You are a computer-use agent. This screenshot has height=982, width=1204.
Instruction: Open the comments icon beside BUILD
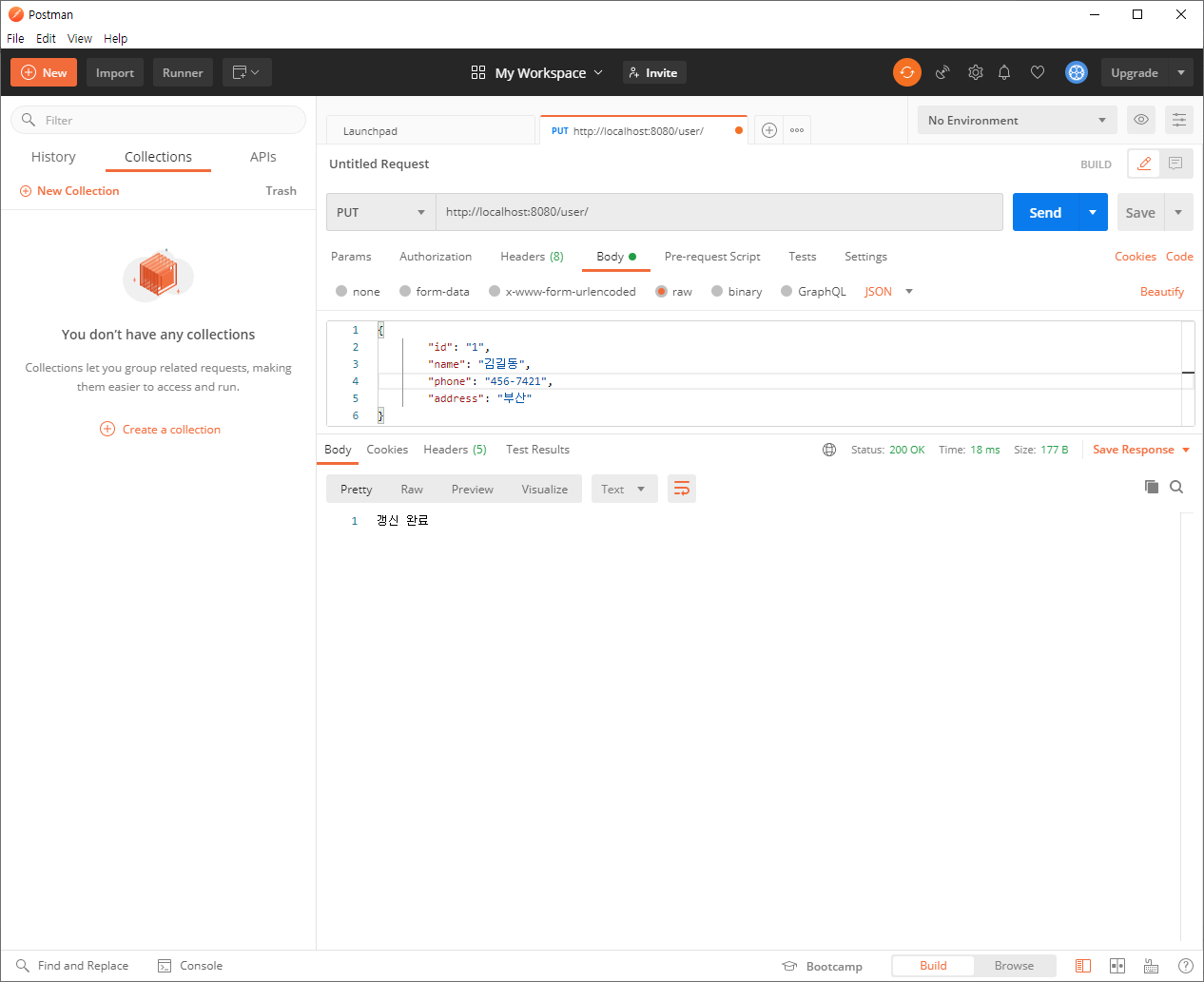1176,164
